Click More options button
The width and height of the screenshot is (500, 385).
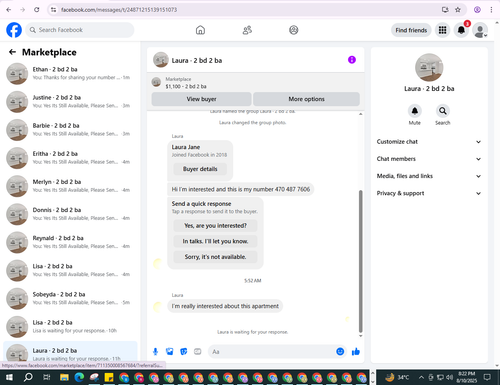click(x=306, y=99)
